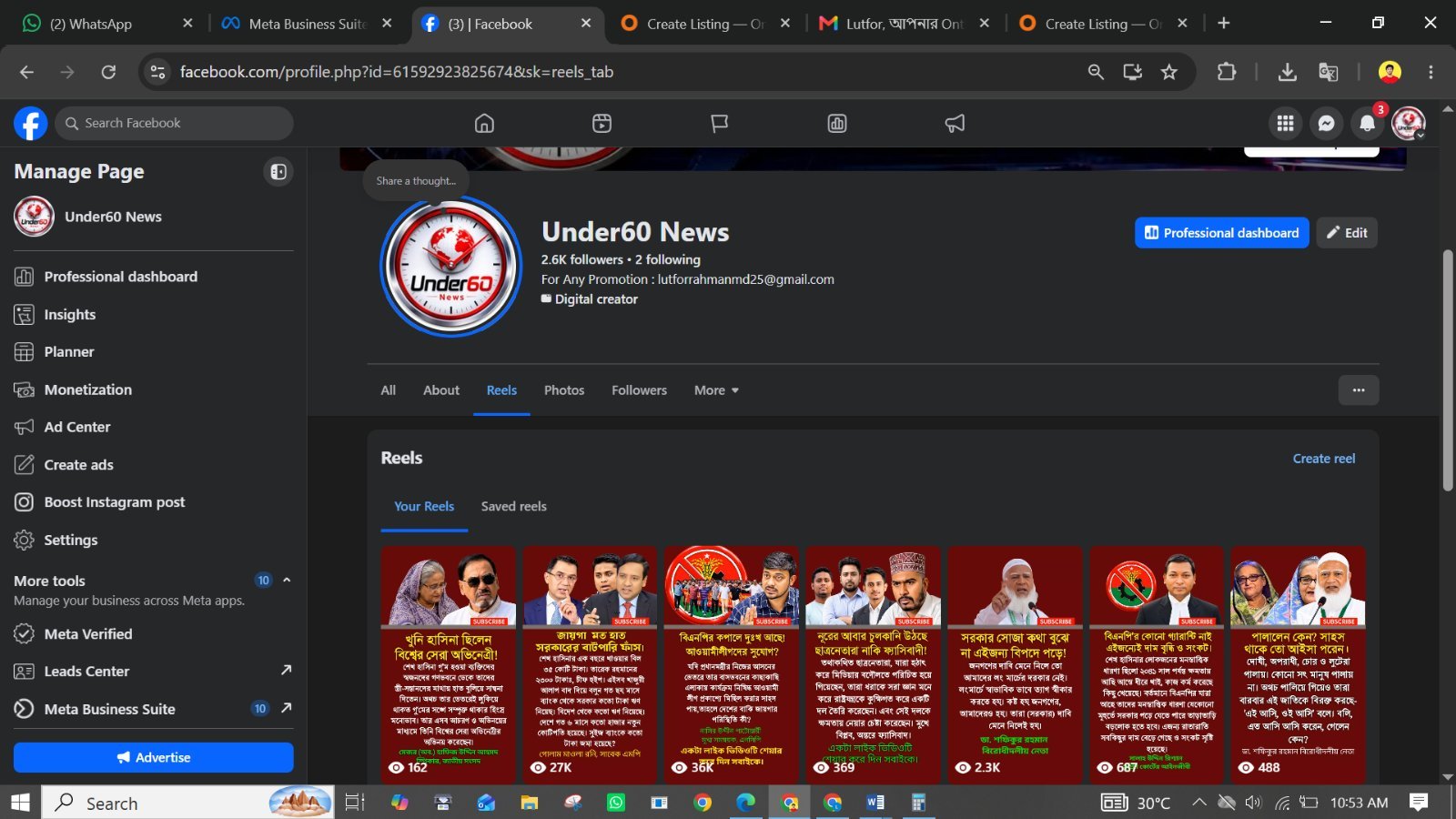Open Insights in left sidebar

click(153, 314)
